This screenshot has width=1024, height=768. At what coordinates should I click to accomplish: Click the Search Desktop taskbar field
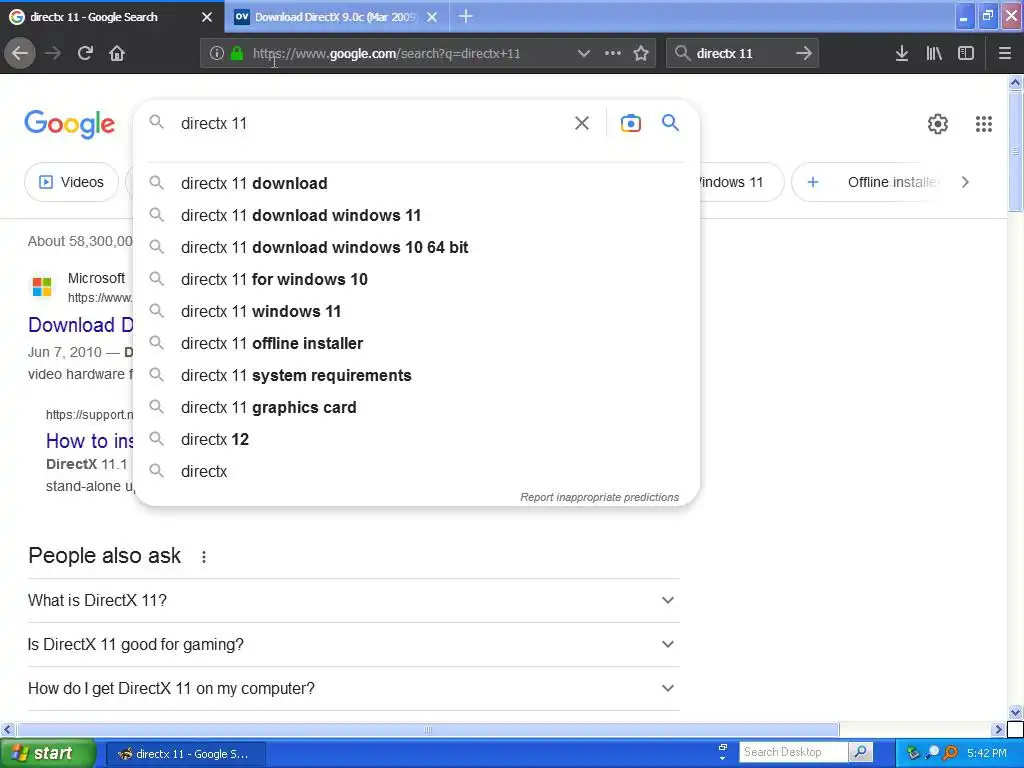tap(793, 752)
